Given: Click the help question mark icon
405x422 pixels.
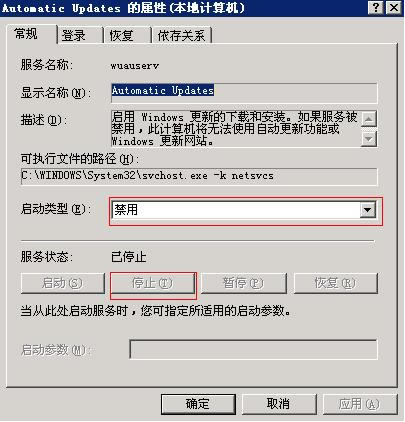Looking at the screenshot, I should (376, 7).
